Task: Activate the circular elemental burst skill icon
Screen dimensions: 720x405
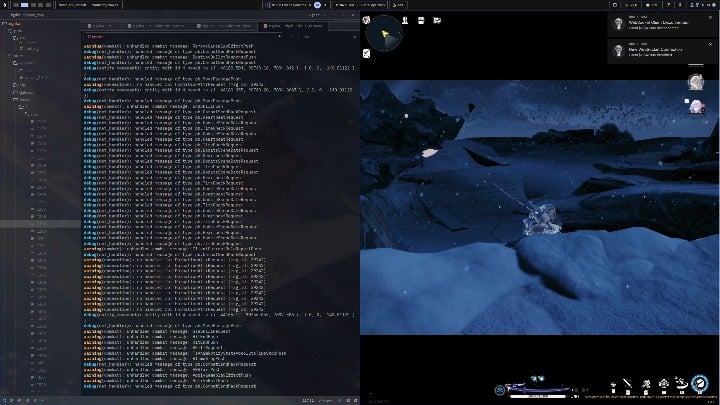Action: coord(700,384)
